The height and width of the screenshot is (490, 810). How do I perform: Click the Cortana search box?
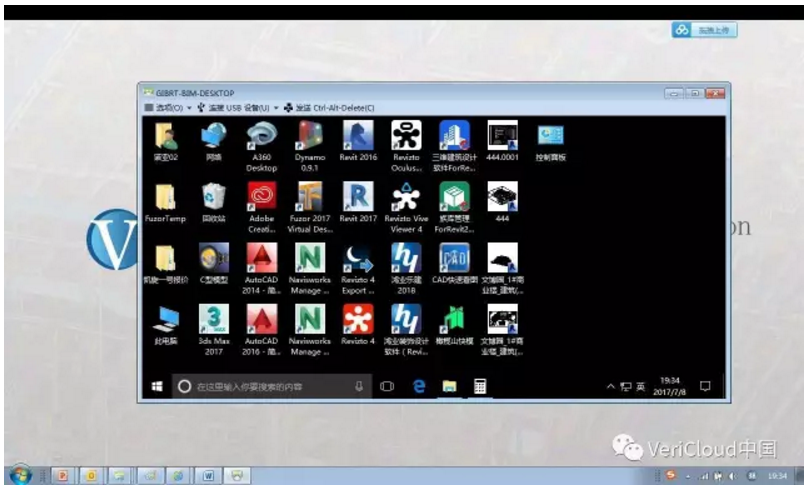point(271,387)
